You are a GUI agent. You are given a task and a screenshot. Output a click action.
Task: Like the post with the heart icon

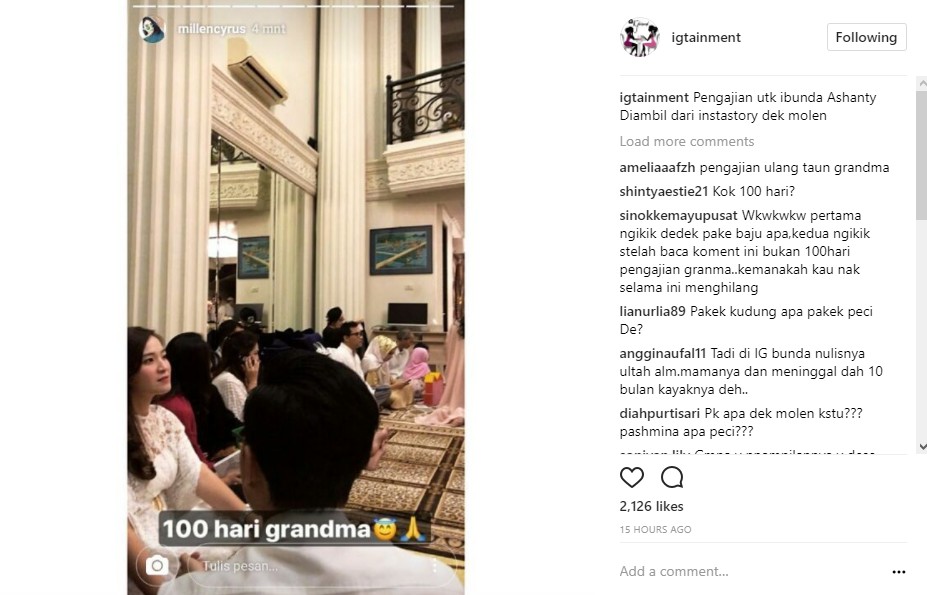(x=631, y=477)
